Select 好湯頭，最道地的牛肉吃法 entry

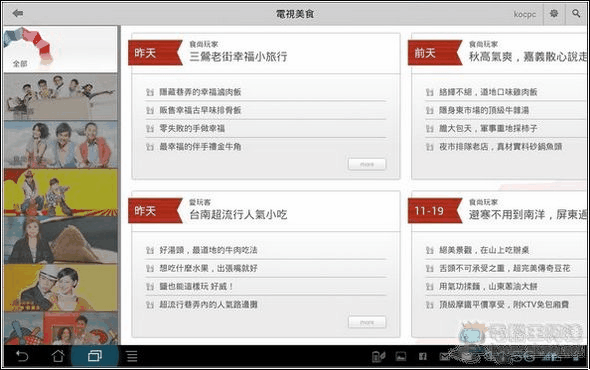pos(208,250)
